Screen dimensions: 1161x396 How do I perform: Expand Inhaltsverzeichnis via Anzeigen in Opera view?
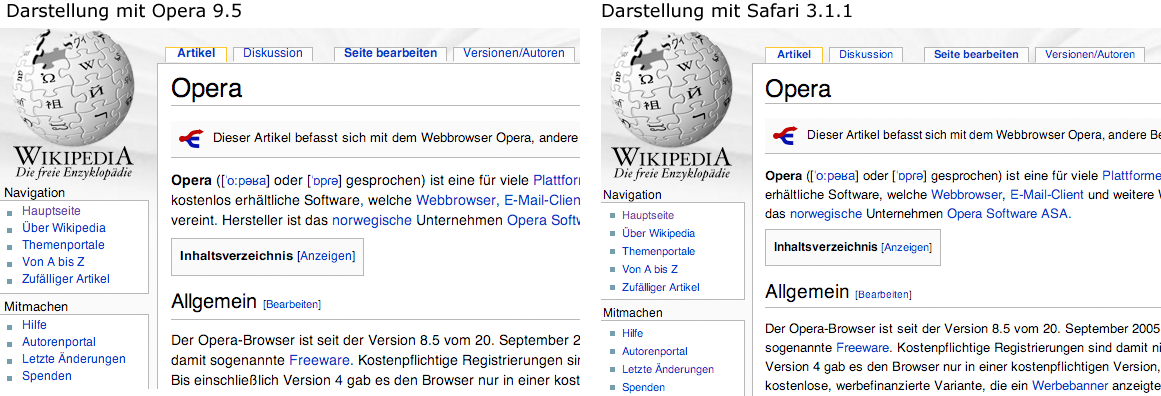tap(326, 256)
